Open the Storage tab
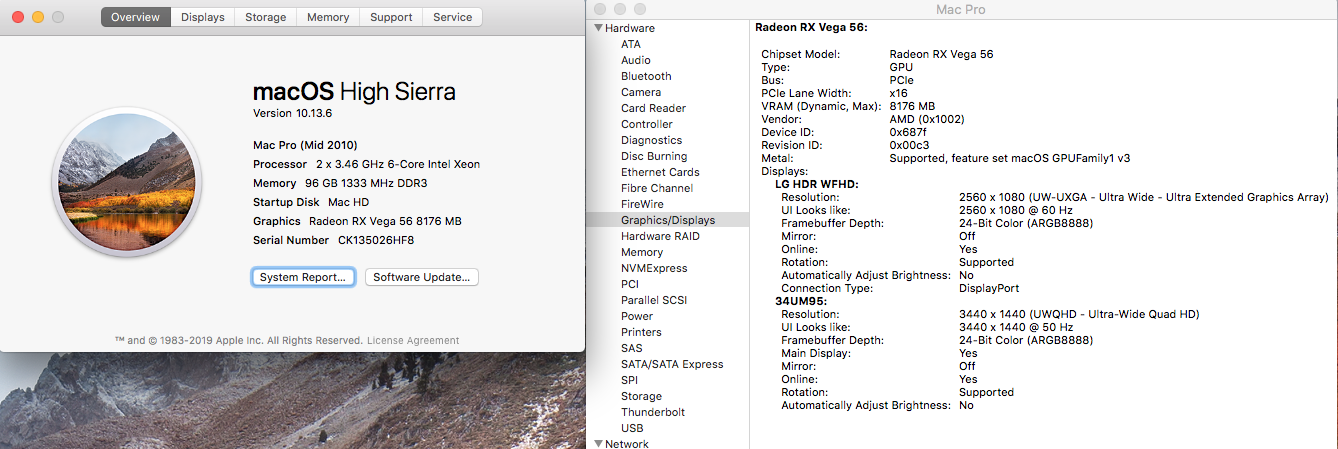Image resolution: width=1338 pixels, height=449 pixels. [265, 17]
